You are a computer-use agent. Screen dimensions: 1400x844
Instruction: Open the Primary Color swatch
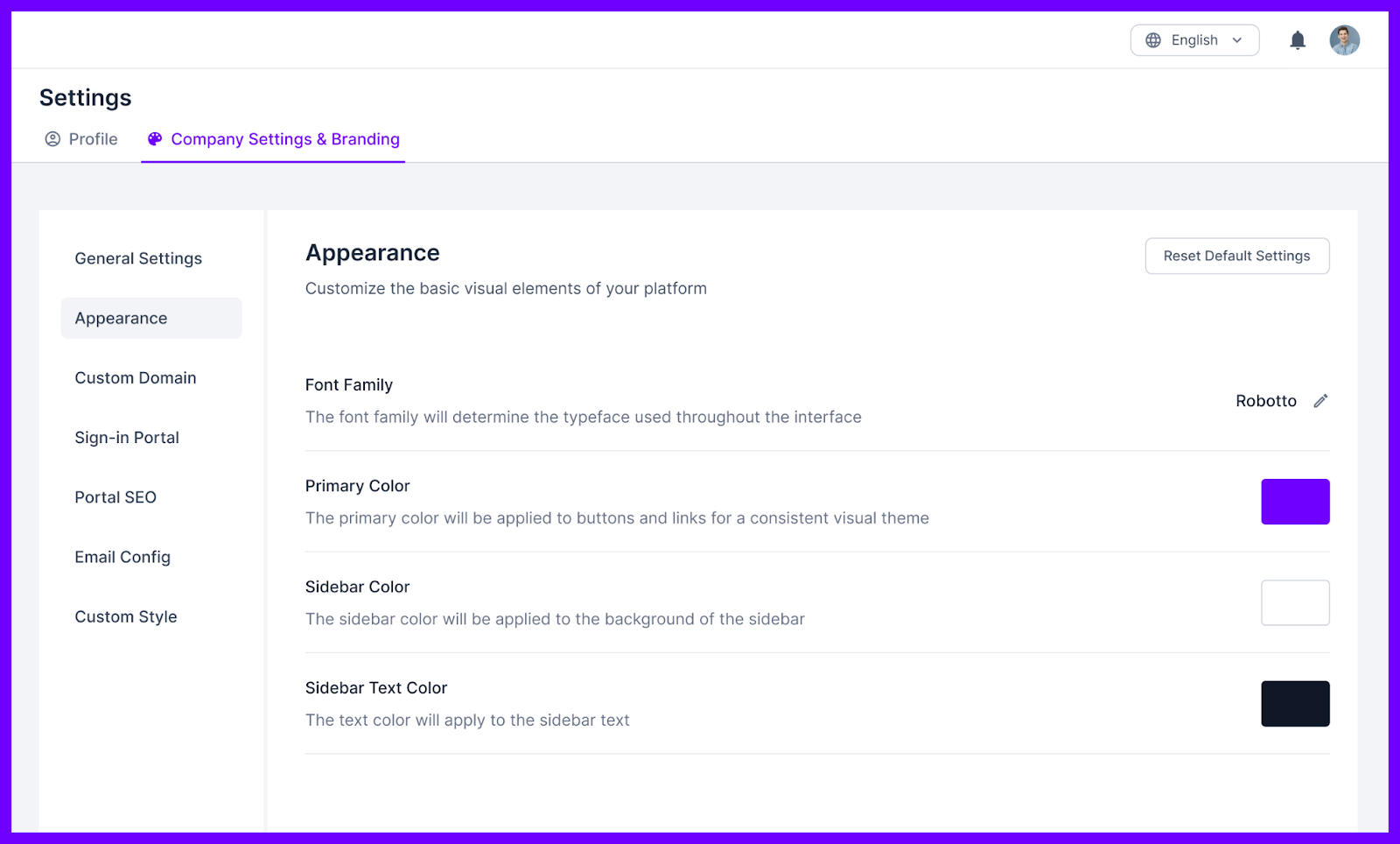1295,501
